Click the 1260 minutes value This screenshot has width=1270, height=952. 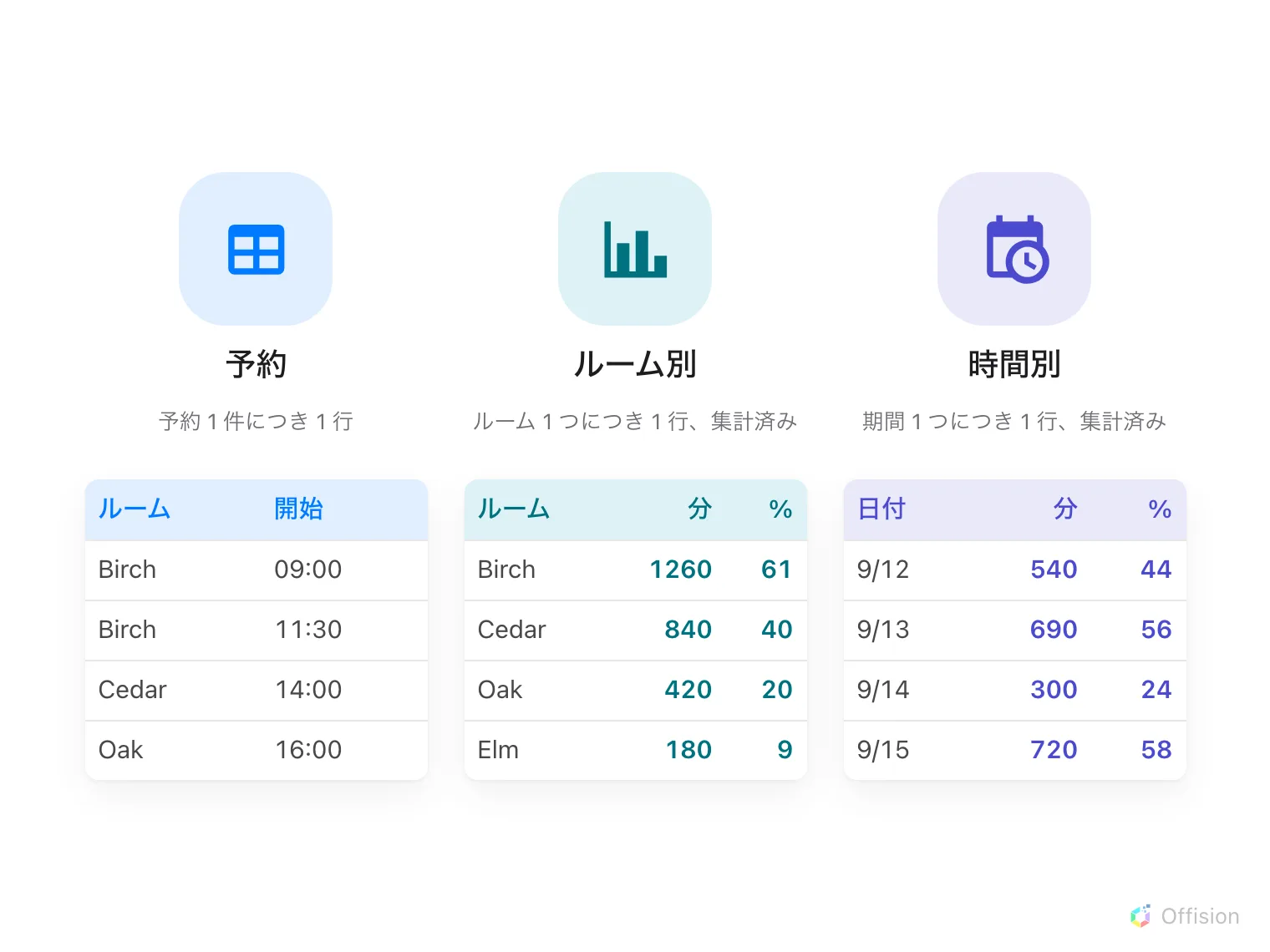[681, 570]
